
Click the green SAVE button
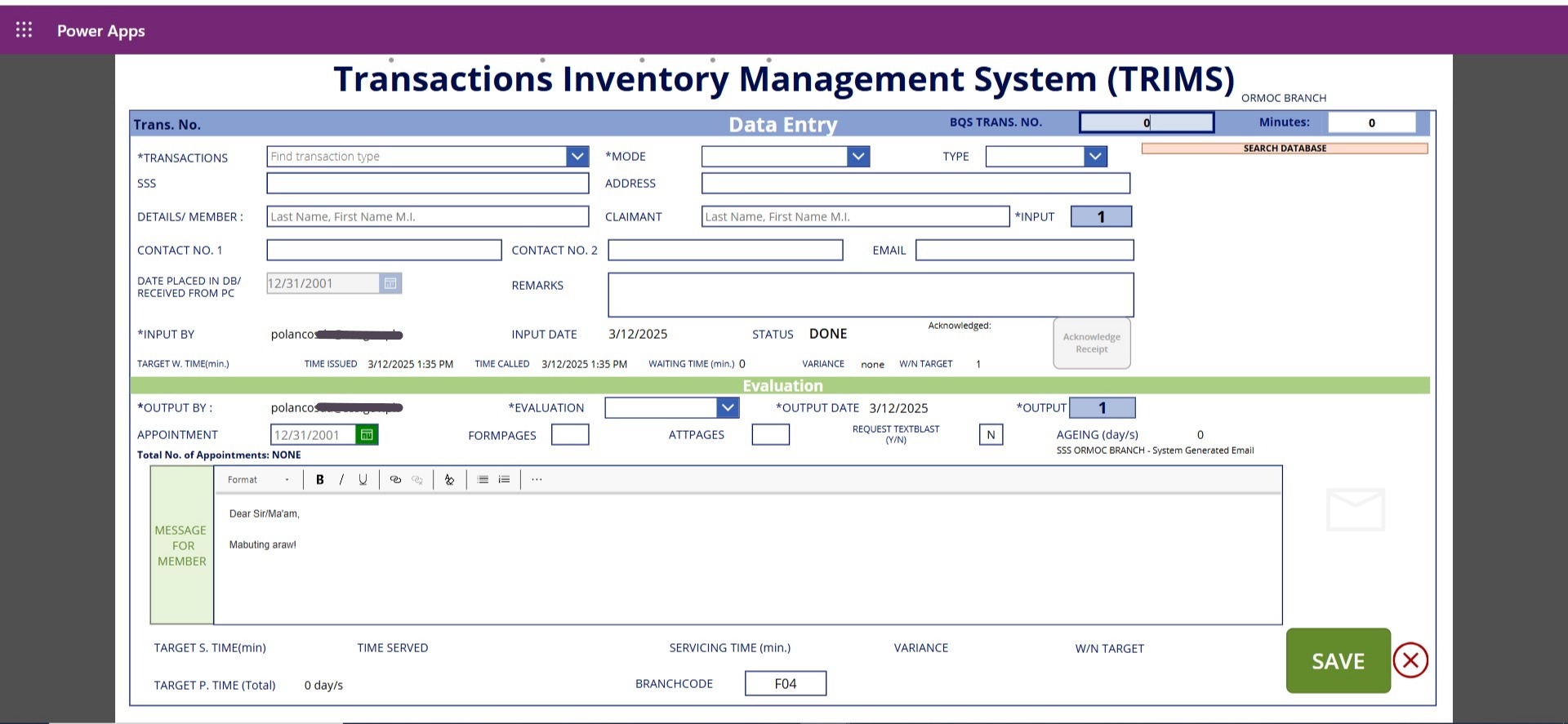(1338, 660)
